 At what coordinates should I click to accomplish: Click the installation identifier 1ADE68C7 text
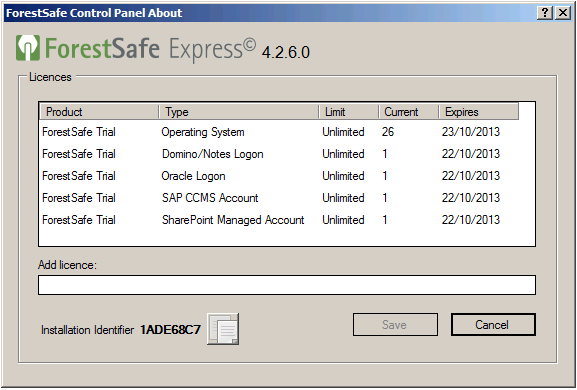170,329
